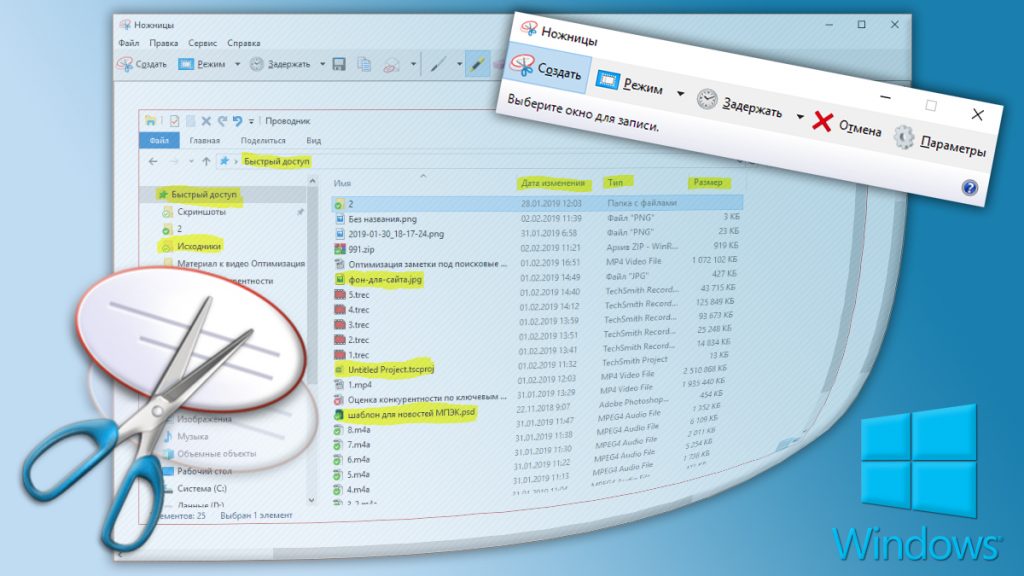This screenshot has width=1024, height=576.
Task: Click the send snip envelope icon
Action: 391,65
